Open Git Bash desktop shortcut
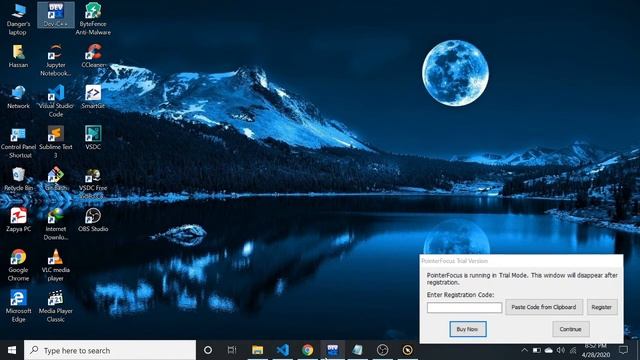This screenshot has height=360, width=640. pyautogui.click(x=56, y=179)
